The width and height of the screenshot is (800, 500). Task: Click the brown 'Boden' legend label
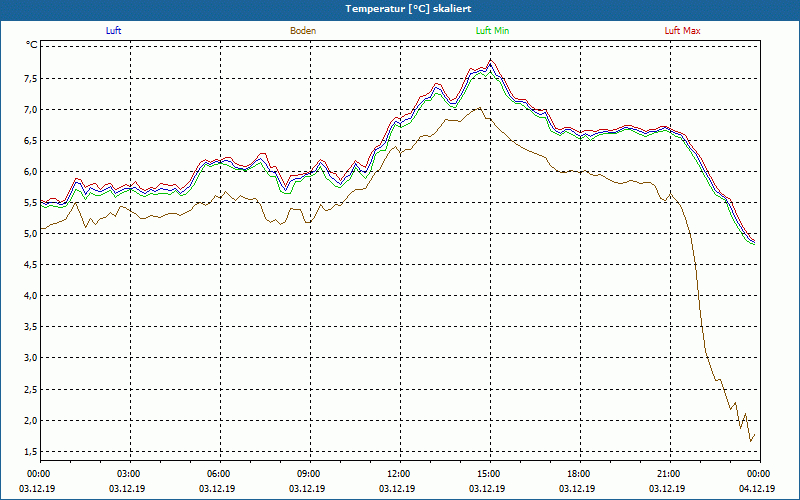click(303, 31)
